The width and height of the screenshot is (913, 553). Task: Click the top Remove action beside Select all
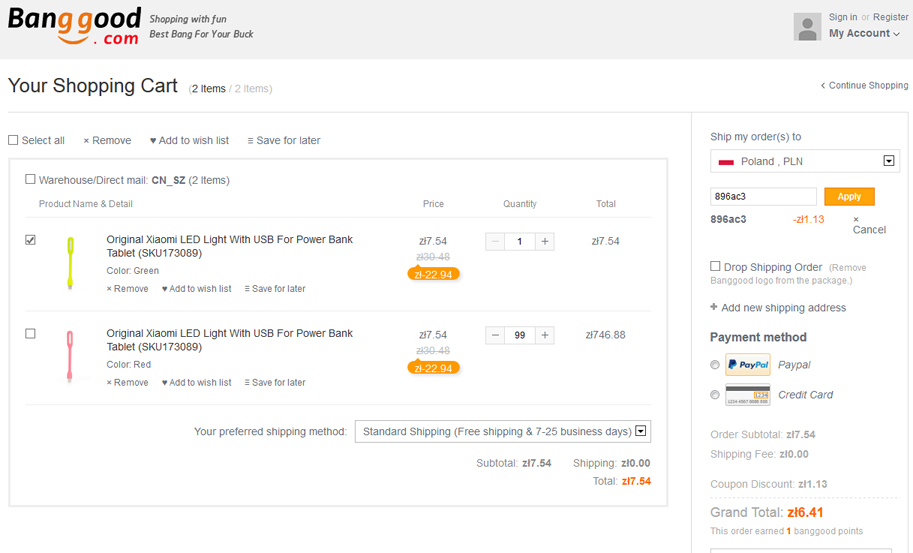pos(107,140)
